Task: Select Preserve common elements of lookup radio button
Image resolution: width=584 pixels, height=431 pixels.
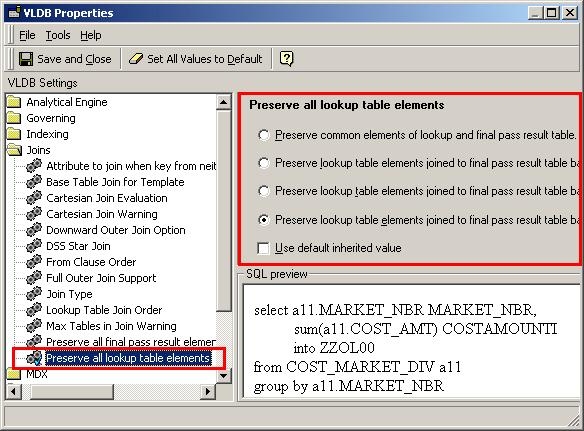Action: click(264, 135)
